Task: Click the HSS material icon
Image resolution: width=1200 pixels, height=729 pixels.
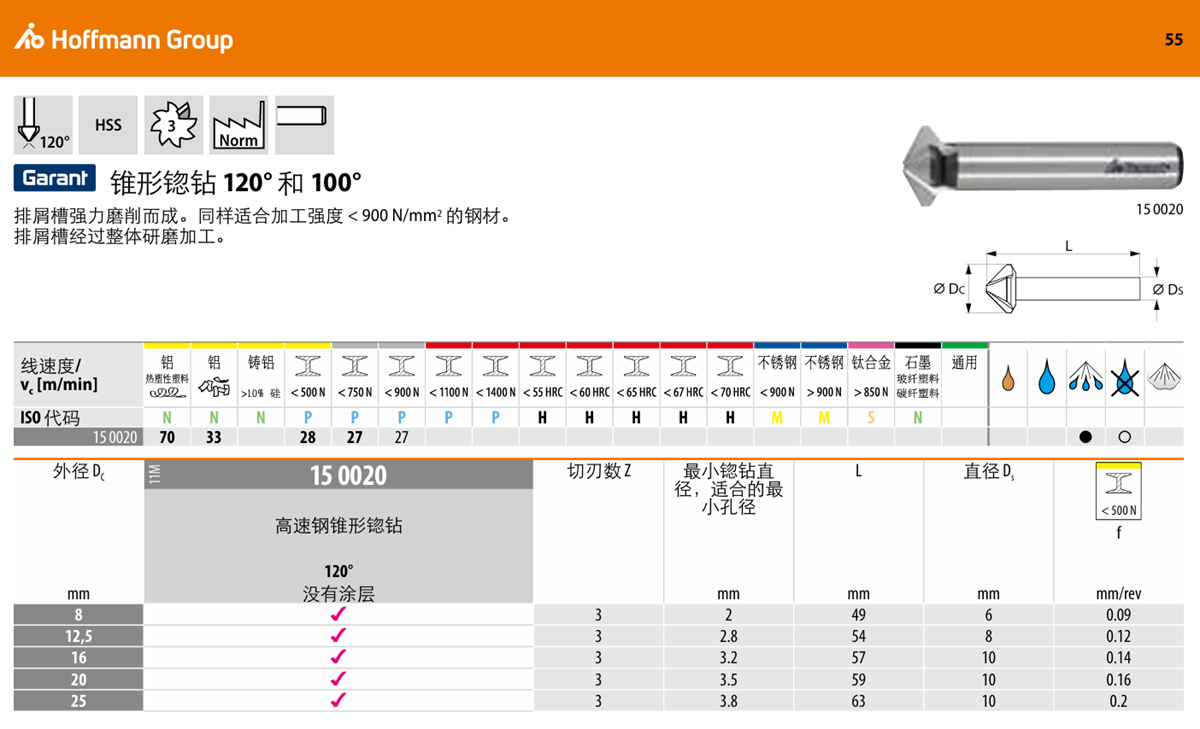Action: [108, 125]
